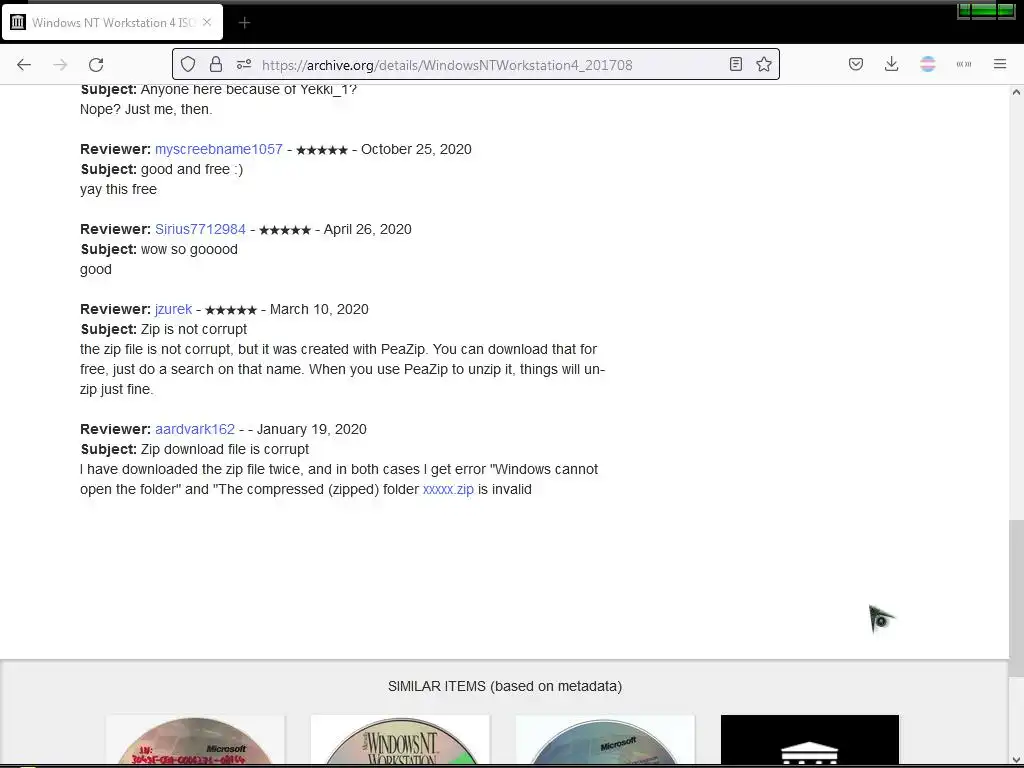This screenshot has width=1024, height=768.
Task: Open reviewer jzurek profile
Action: coord(173,309)
